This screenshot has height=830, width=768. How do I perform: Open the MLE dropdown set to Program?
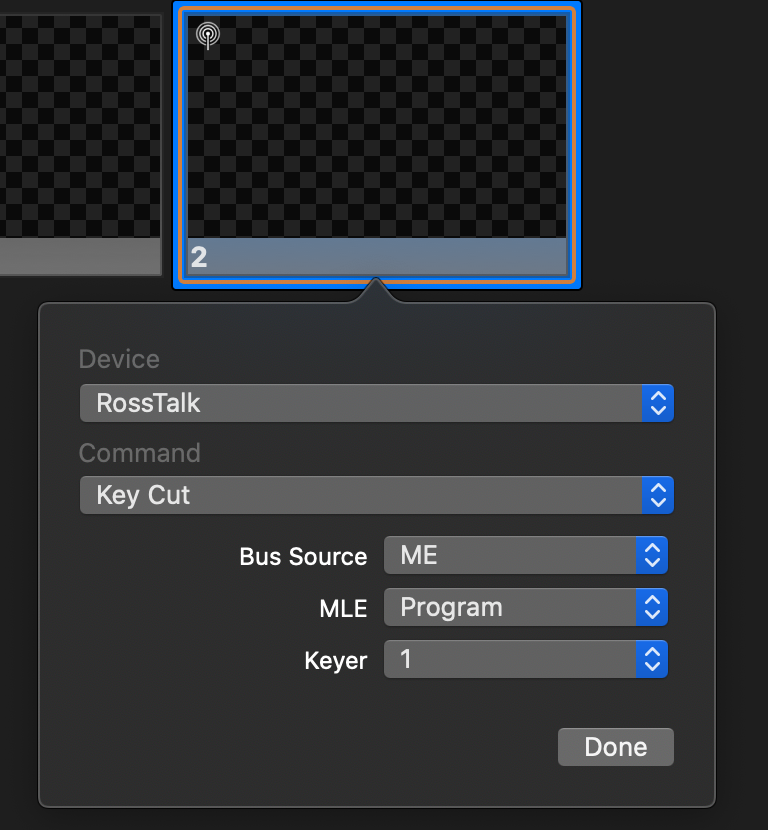click(526, 607)
